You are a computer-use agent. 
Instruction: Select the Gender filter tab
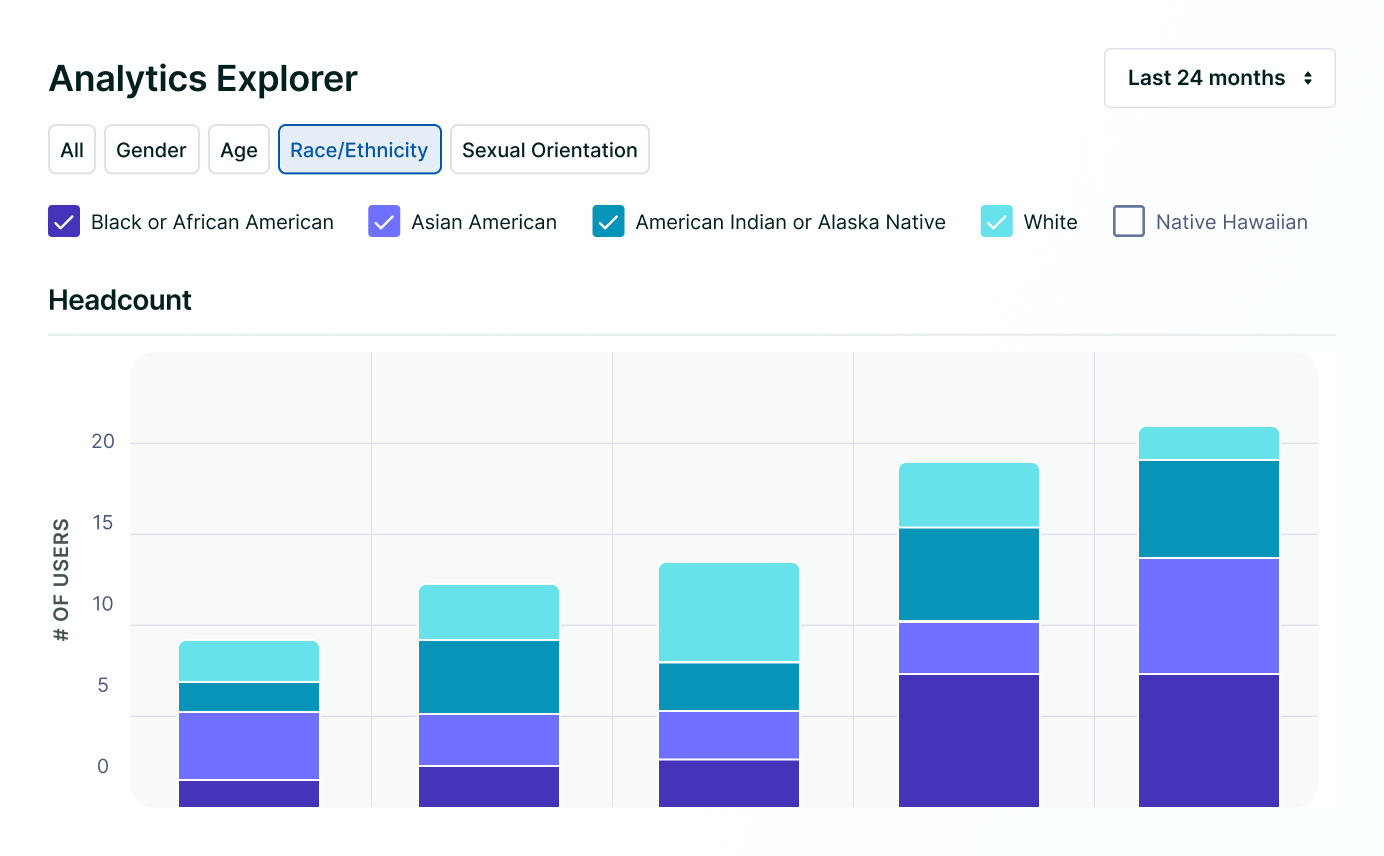151,149
